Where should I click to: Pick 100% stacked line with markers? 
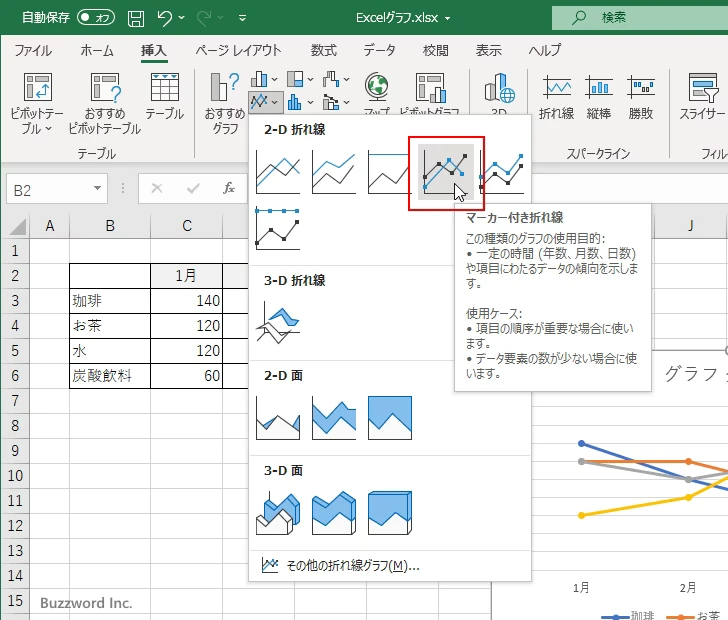[278, 228]
